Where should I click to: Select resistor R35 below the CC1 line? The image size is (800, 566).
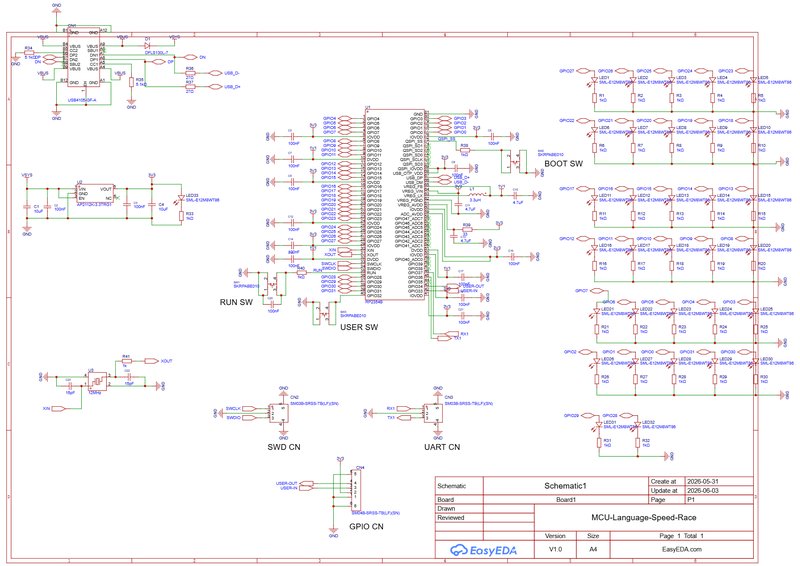pyautogui.click(x=131, y=82)
